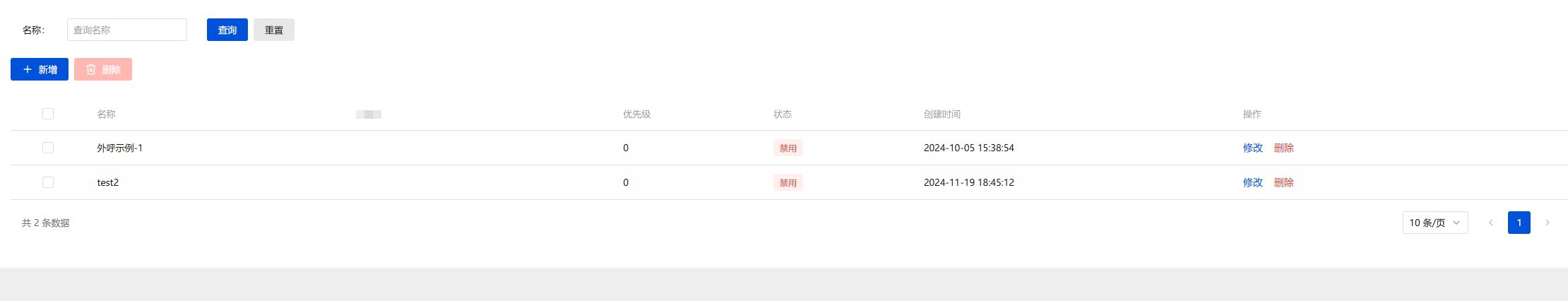Viewport: 1568px width, 301px height.
Task: Click 修改 for 外呼示例-1 row
Action: coord(1252,148)
